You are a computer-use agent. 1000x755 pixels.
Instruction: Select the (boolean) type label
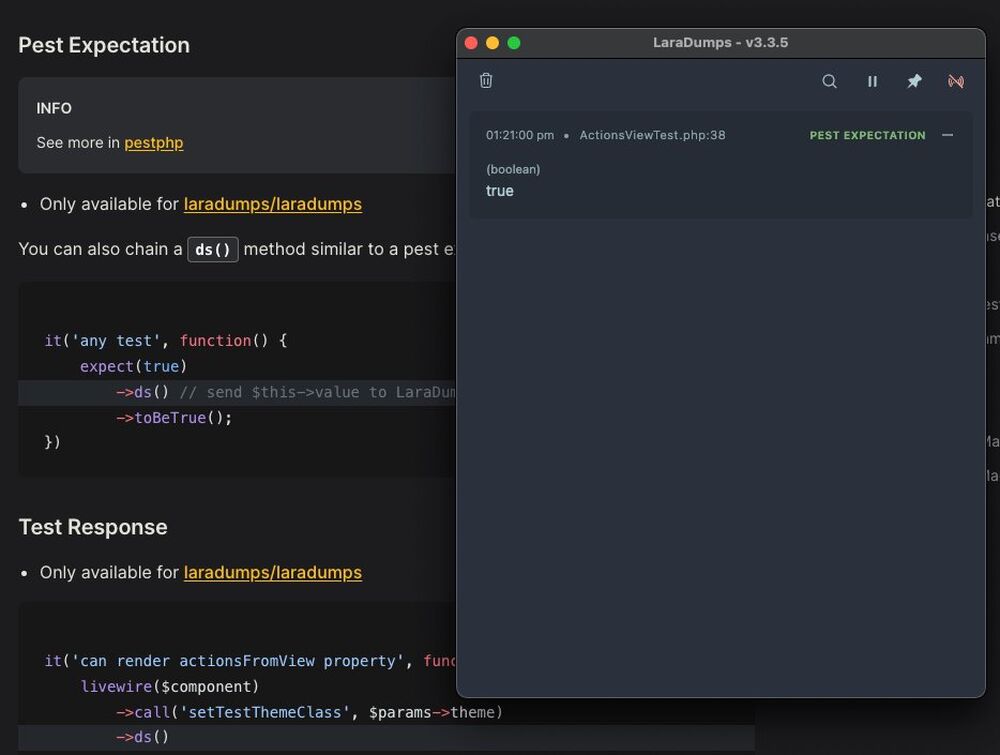[x=513, y=169]
